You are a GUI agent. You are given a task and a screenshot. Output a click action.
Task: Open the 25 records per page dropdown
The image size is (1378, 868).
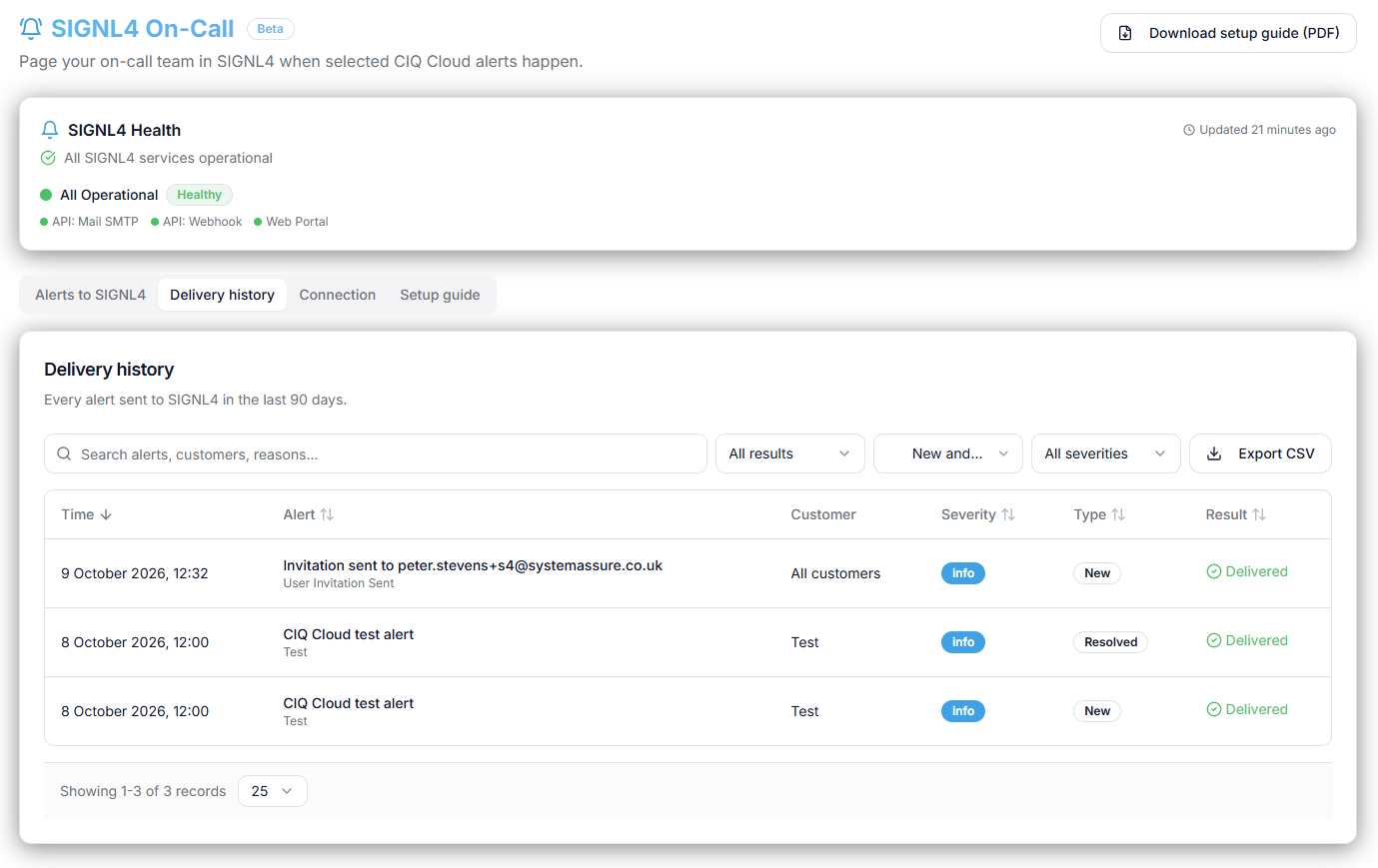[x=273, y=791]
